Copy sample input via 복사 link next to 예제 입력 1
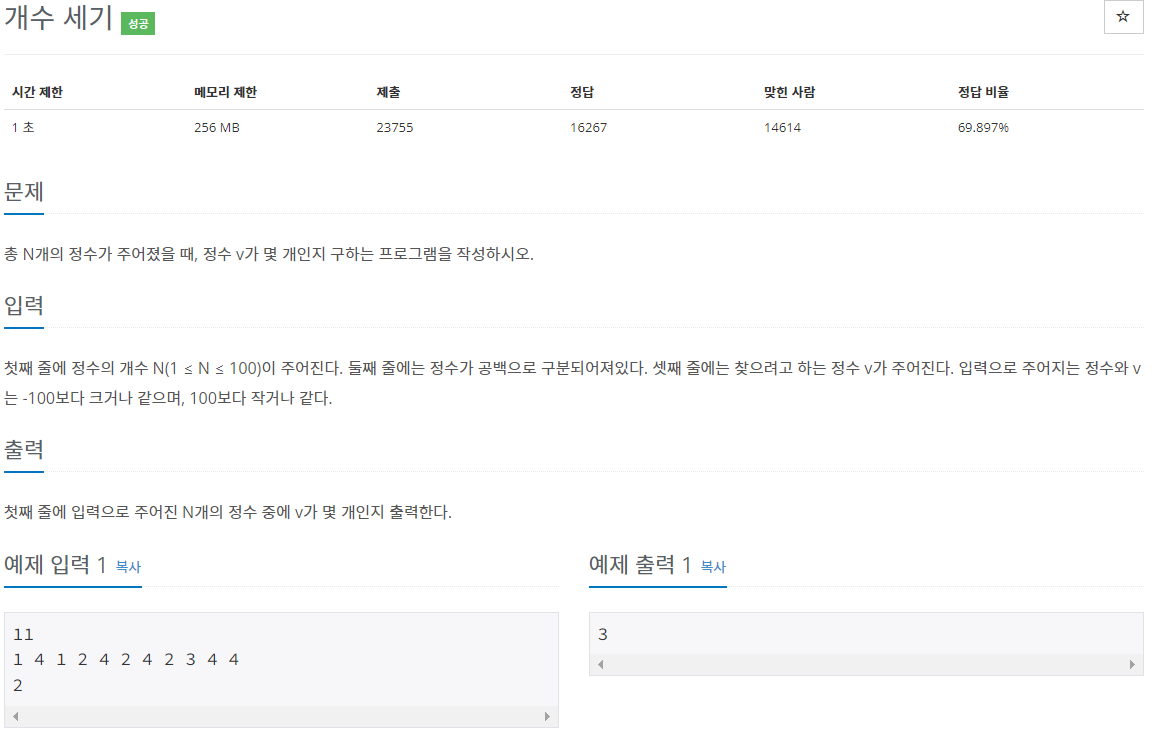Image resolution: width=1154 pixels, height=738 pixels. coord(128,567)
